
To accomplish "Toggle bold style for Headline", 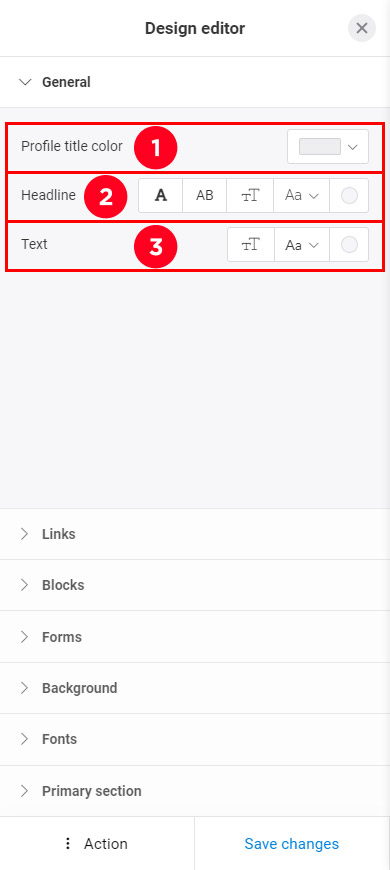I will point(160,195).
